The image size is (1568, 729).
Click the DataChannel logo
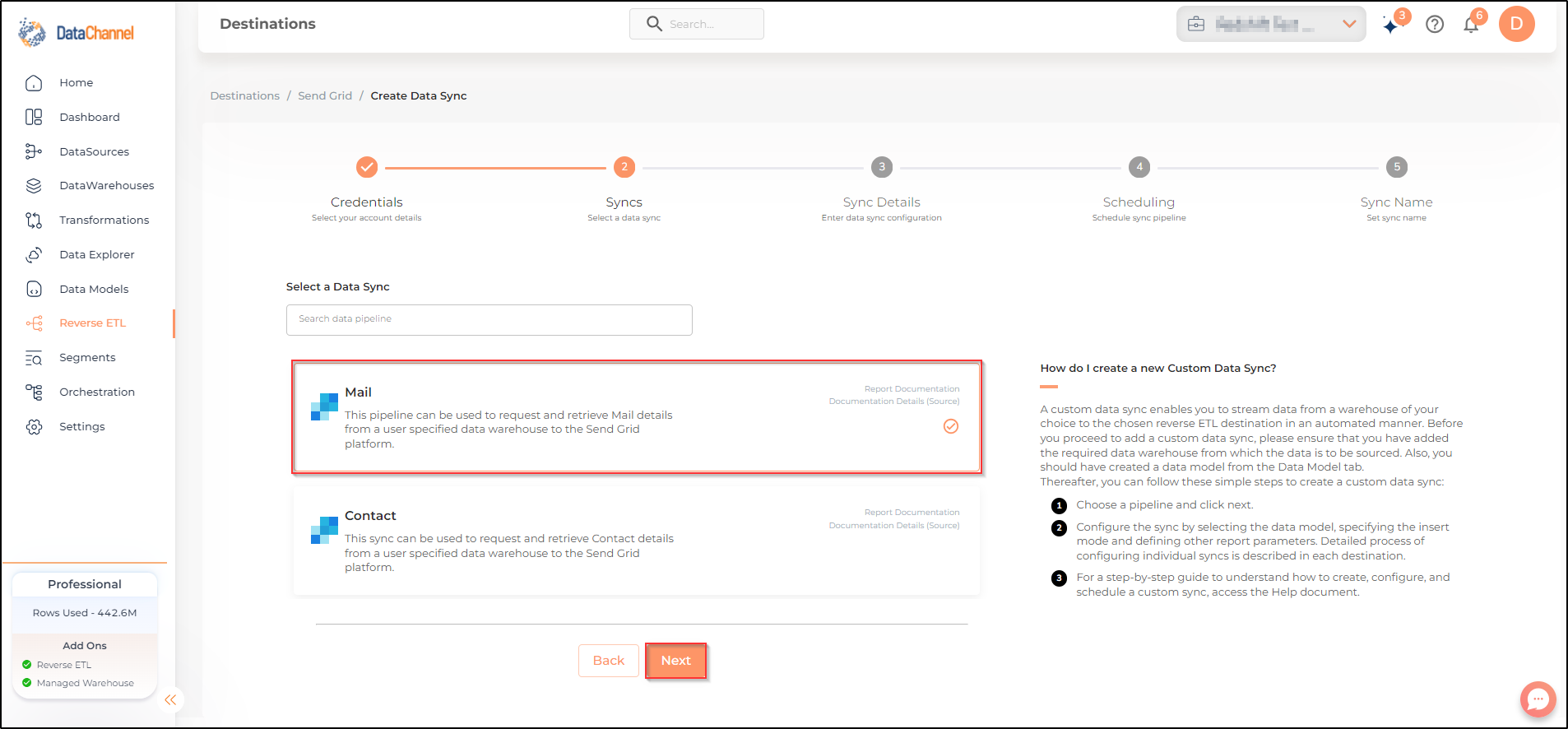coord(76,33)
